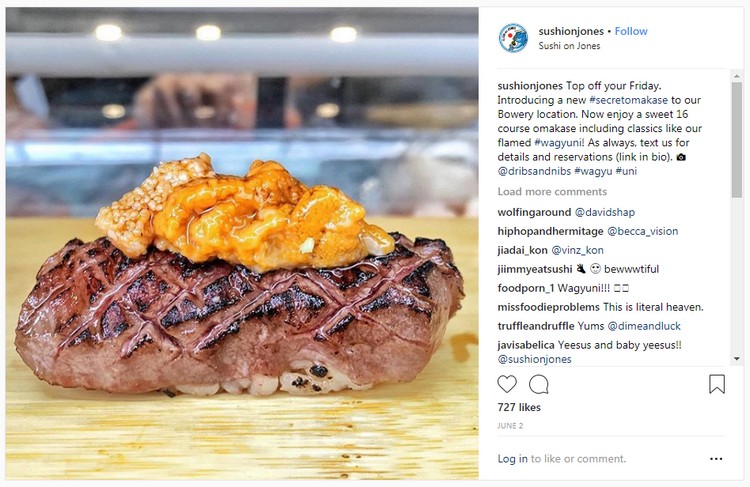750x487 pixels.
Task: Open the Sushi on Jones location link
Action: pyautogui.click(x=569, y=46)
